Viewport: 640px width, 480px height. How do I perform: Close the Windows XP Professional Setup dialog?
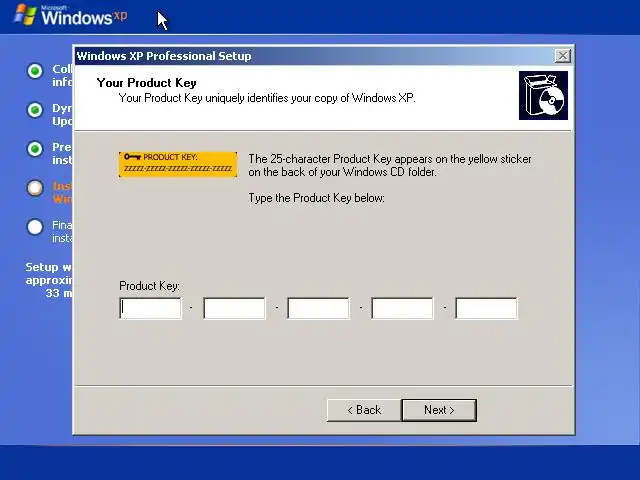coord(562,56)
